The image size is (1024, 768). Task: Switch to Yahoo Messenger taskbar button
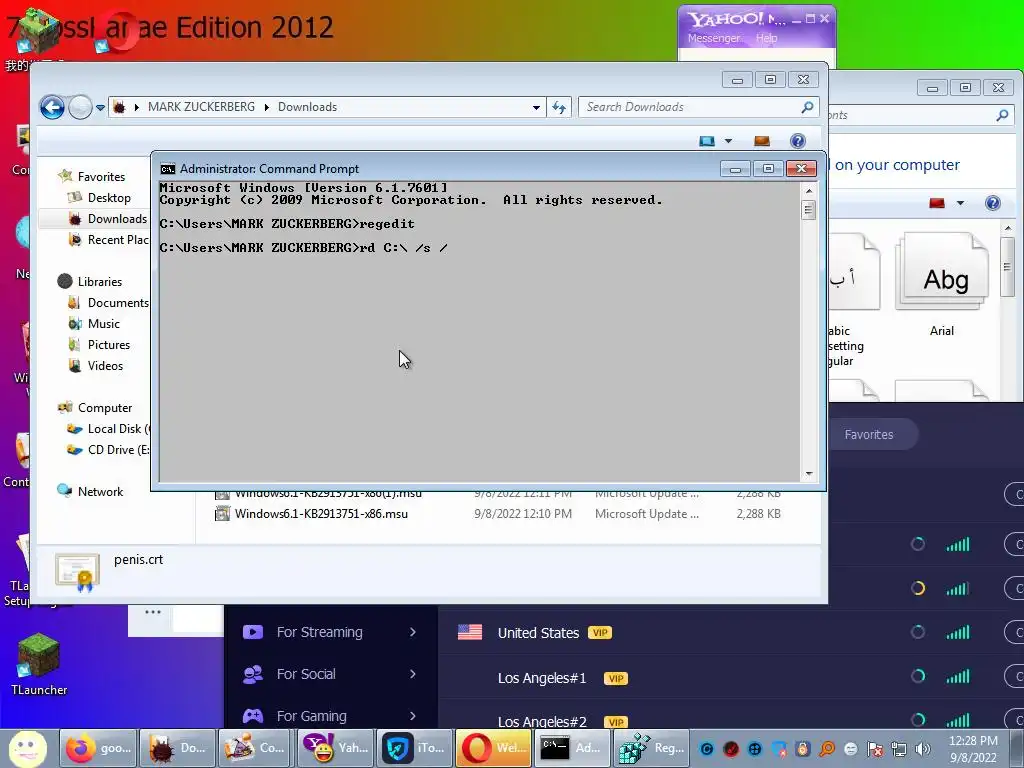coord(336,748)
